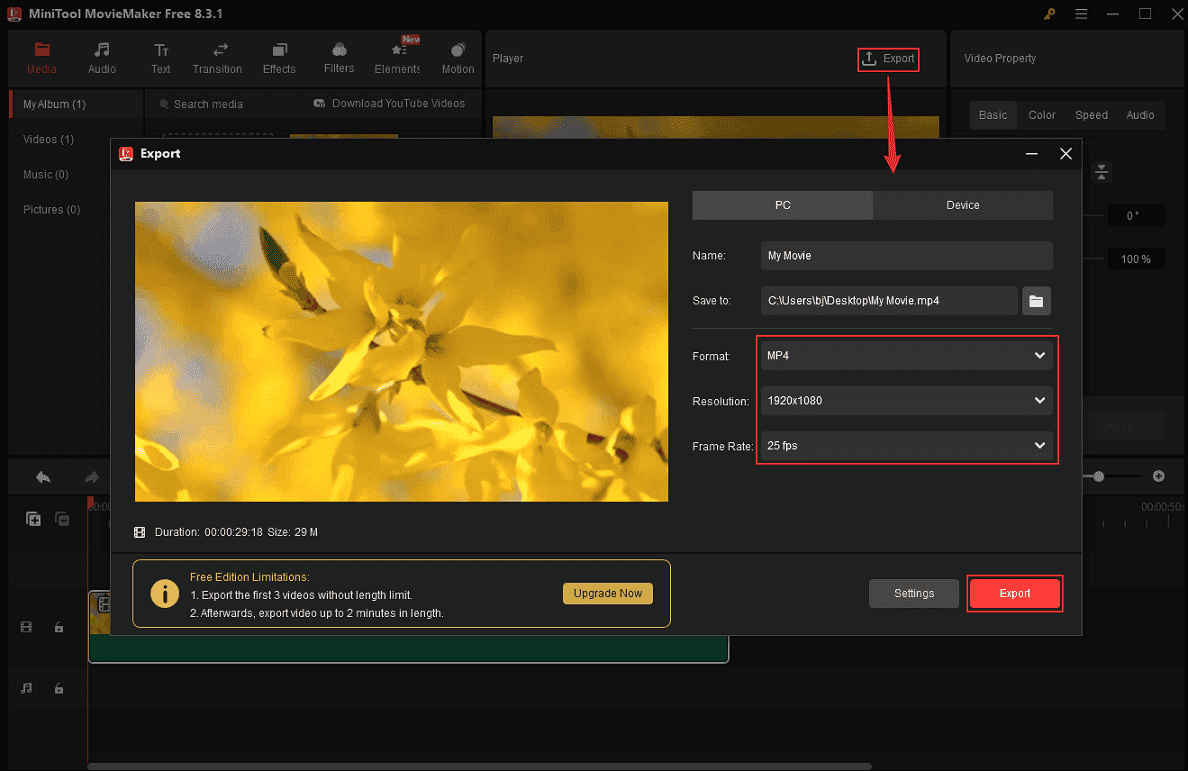Open the Format dropdown showing MP4
The width and height of the screenshot is (1188, 771).
tap(905, 355)
